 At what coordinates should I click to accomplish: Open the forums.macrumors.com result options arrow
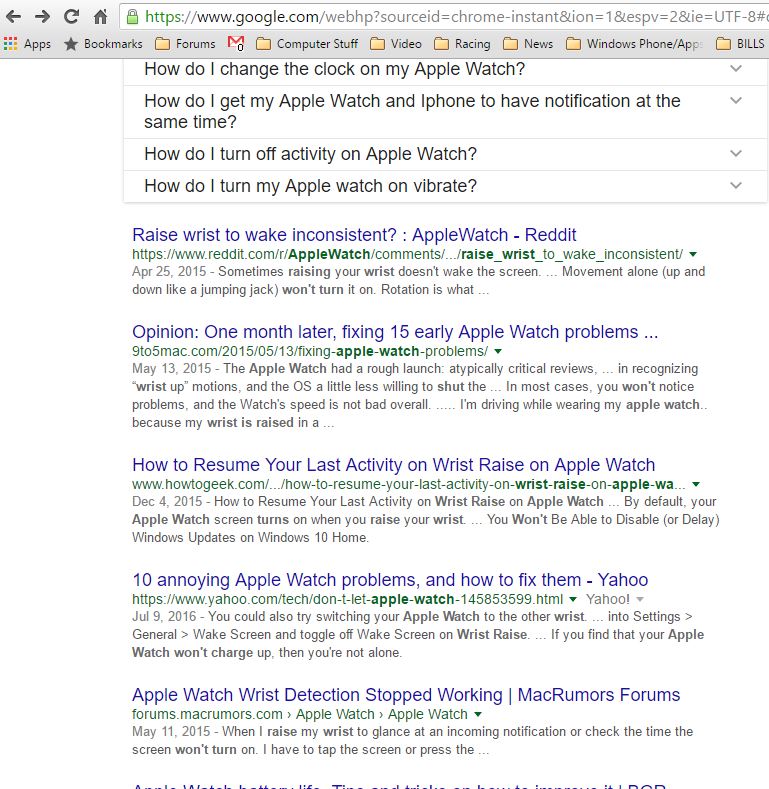point(478,715)
